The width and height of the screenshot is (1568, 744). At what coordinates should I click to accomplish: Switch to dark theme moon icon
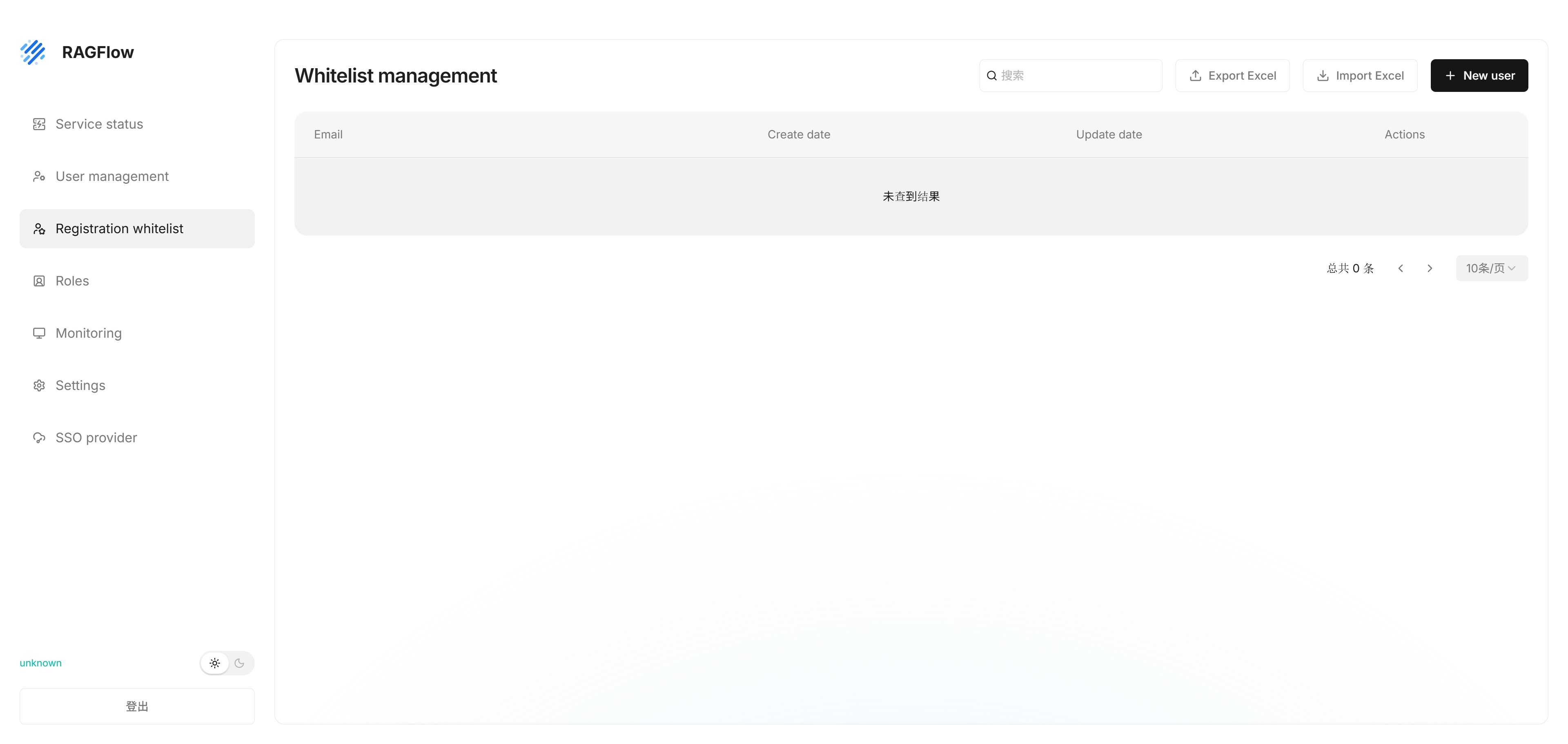point(239,663)
